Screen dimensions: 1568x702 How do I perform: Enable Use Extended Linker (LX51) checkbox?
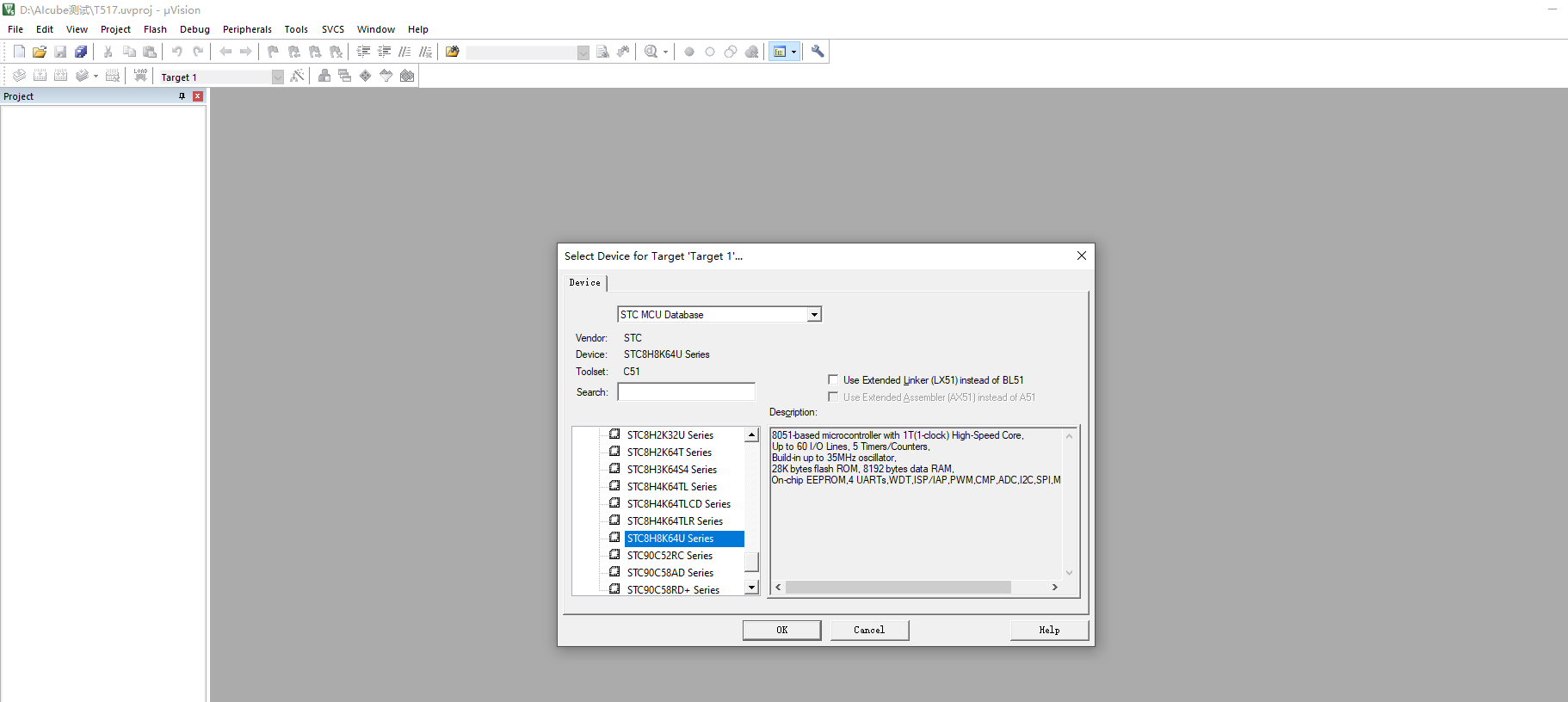(x=833, y=379)
